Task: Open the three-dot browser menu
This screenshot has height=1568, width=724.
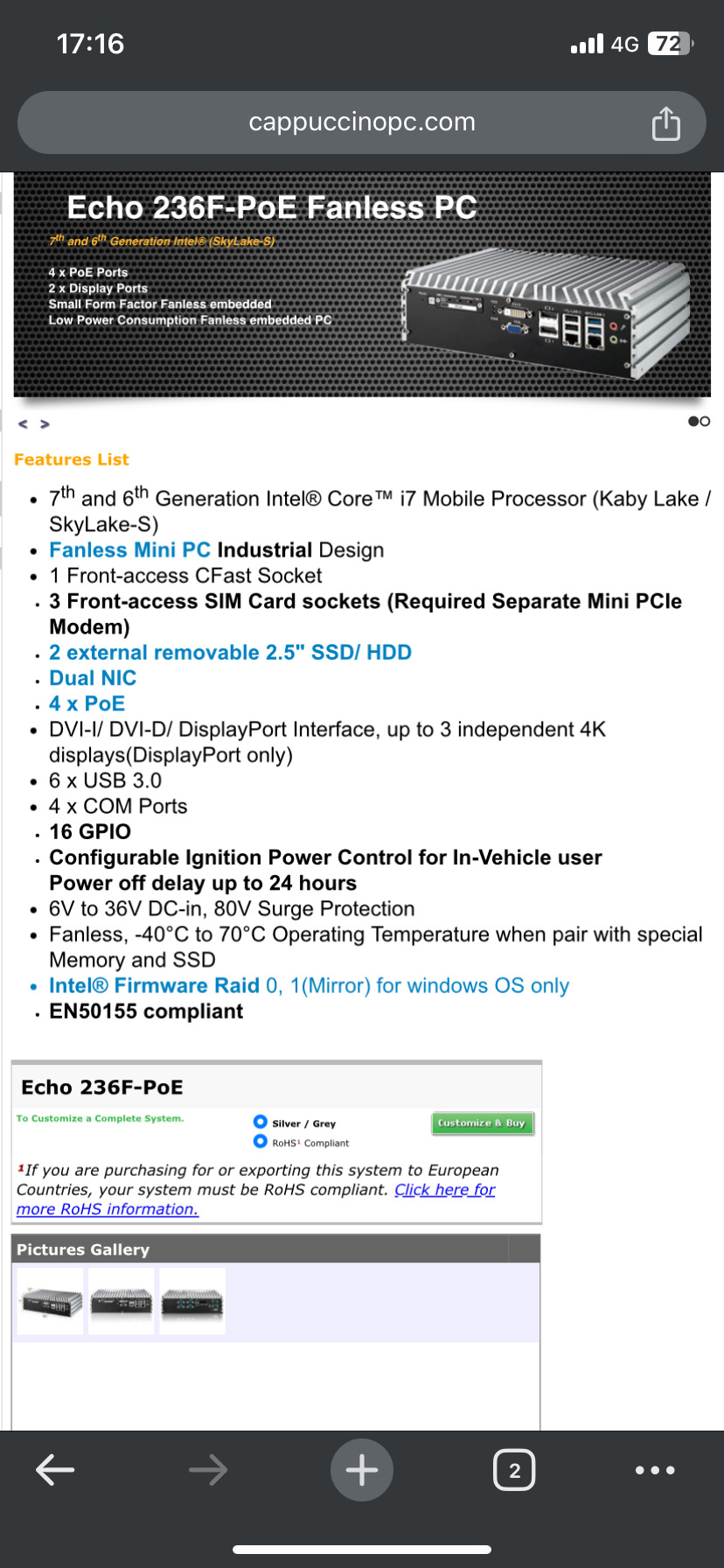Action: pyautogui.click(x=655, y=1470)
